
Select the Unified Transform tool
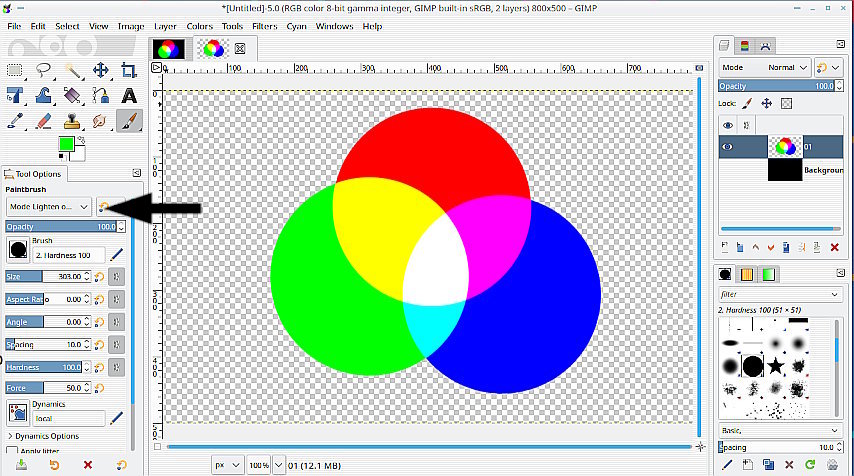click(x=15, y=96)
